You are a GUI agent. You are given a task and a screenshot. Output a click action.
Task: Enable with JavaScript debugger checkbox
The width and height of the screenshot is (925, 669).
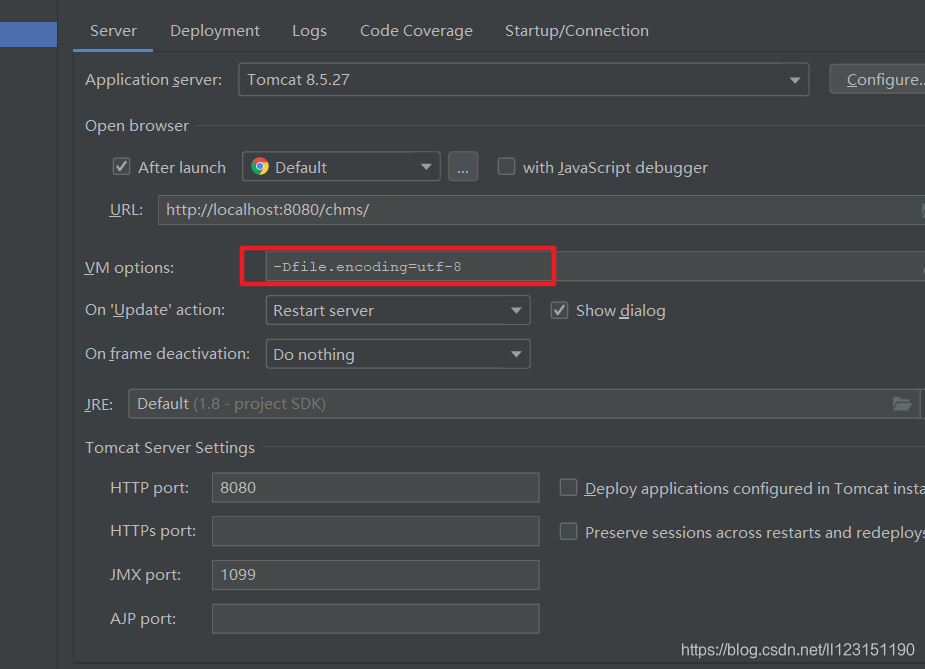(x=506, y=166)
